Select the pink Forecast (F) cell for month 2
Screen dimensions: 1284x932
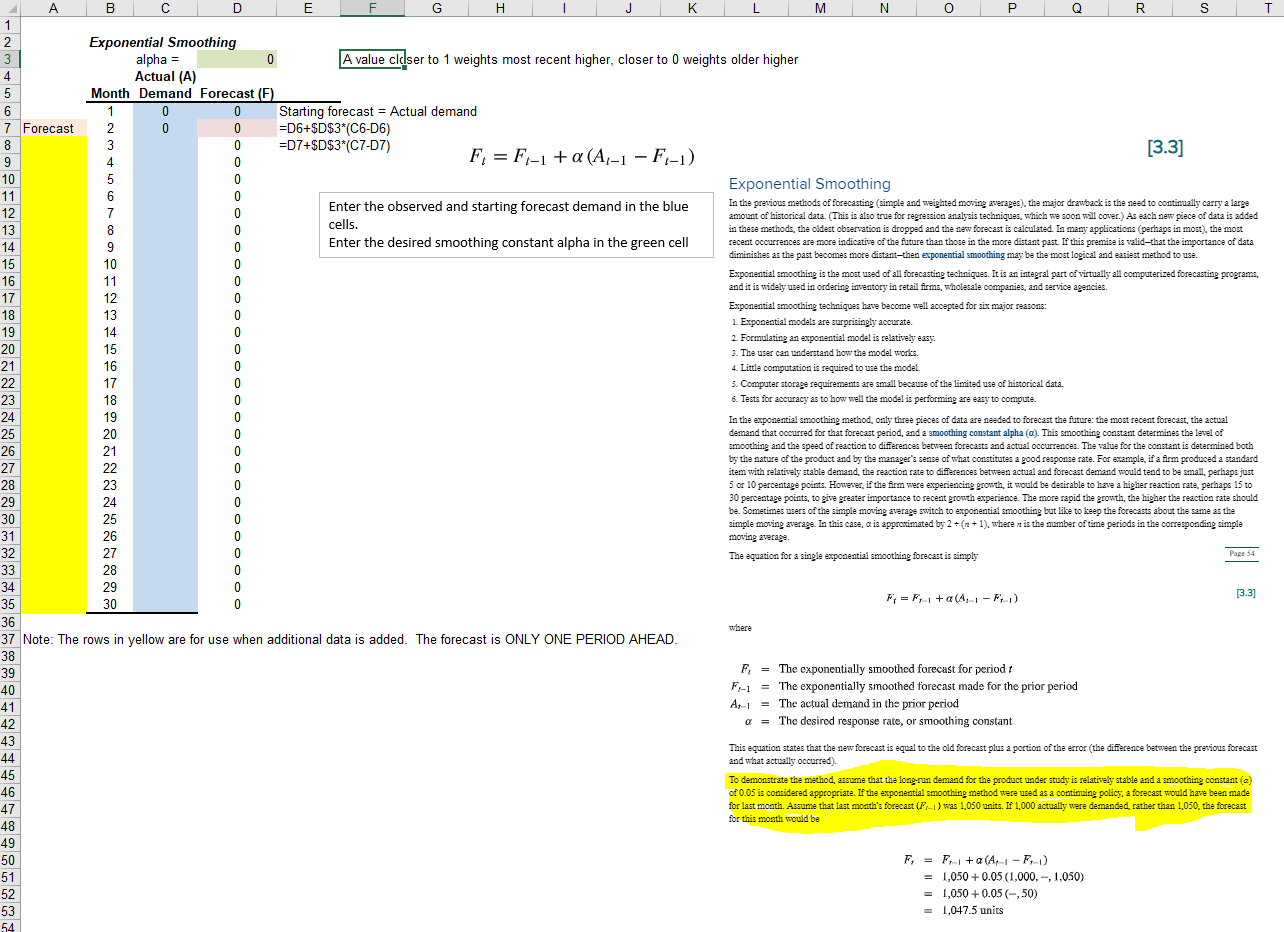point(236,128)
